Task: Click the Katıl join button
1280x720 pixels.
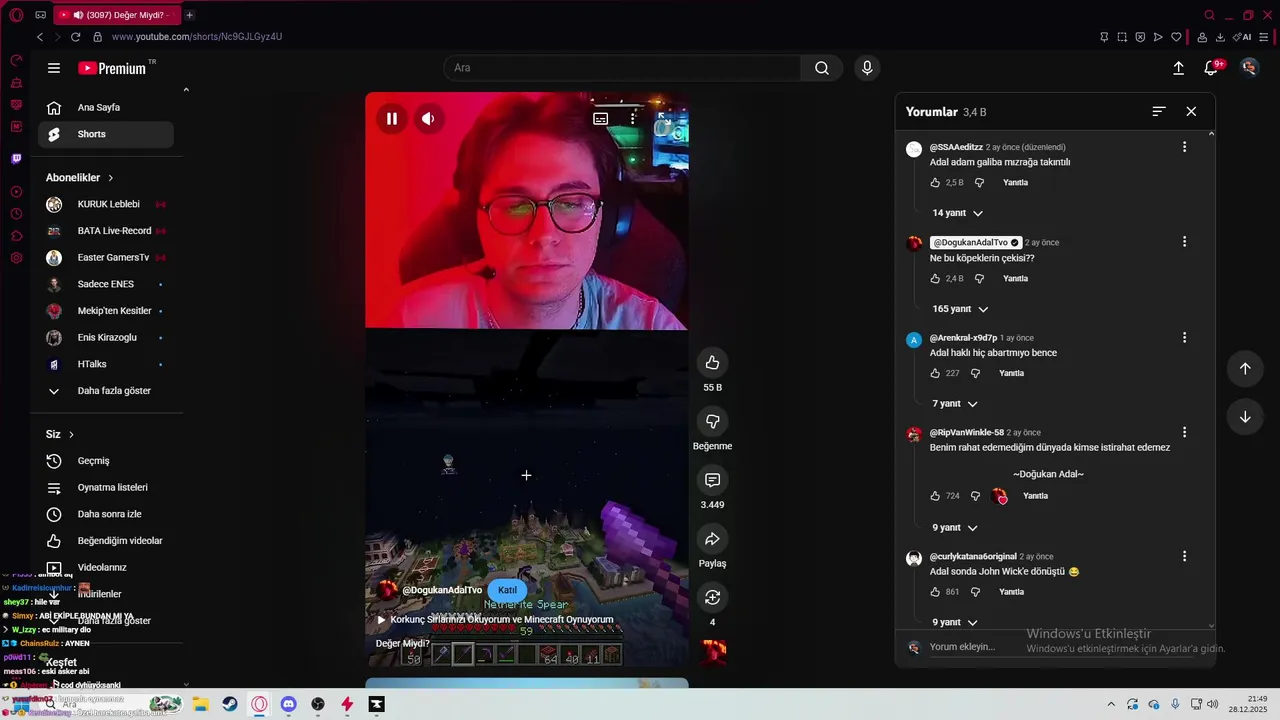Action: click(507, 590)
